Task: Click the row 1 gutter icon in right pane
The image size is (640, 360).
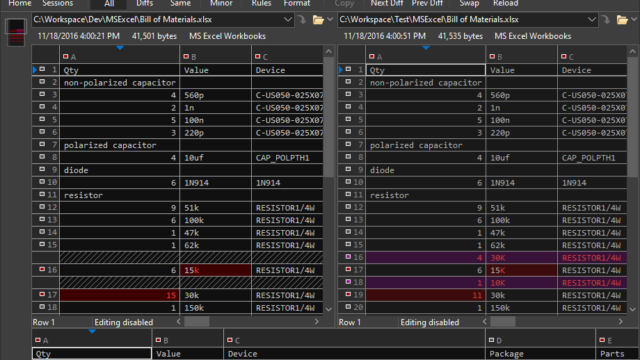Action: 348,69
